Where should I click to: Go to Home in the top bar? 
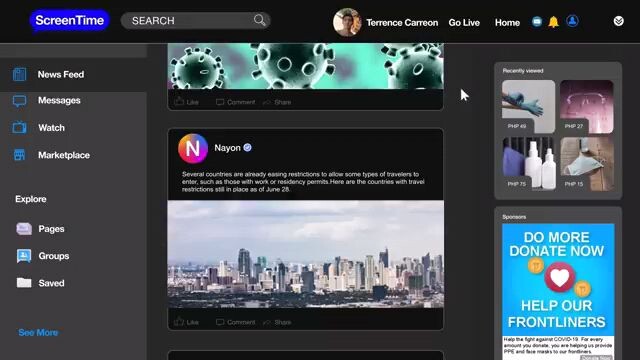tap(507, 22)
